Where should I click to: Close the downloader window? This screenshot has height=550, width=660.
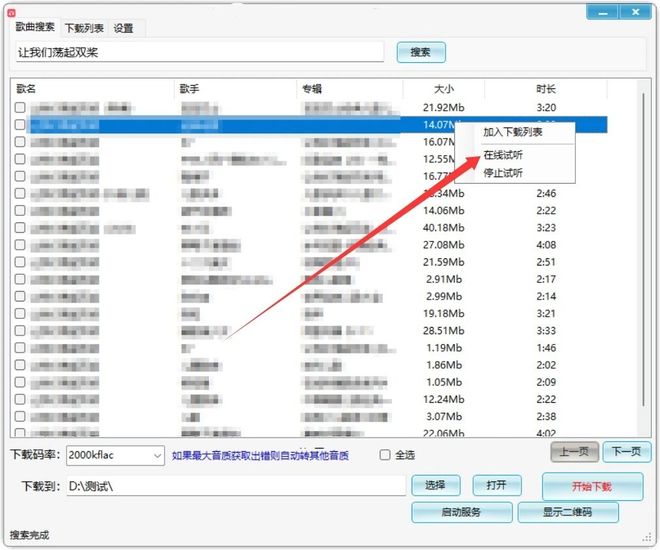click(x=636, y=12)
